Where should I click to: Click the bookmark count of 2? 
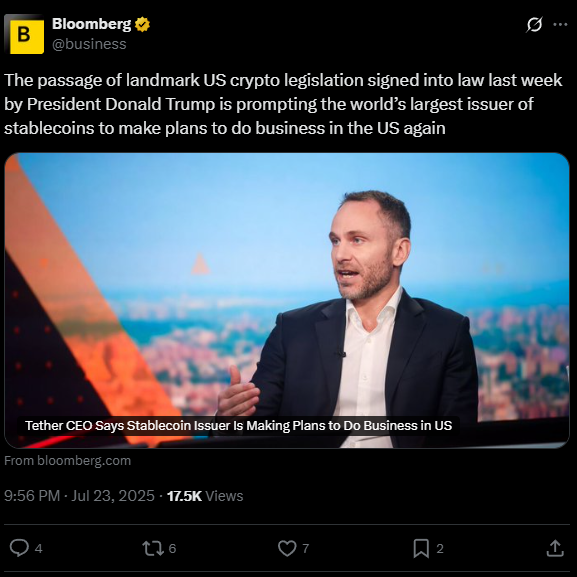tap(440, 549)
